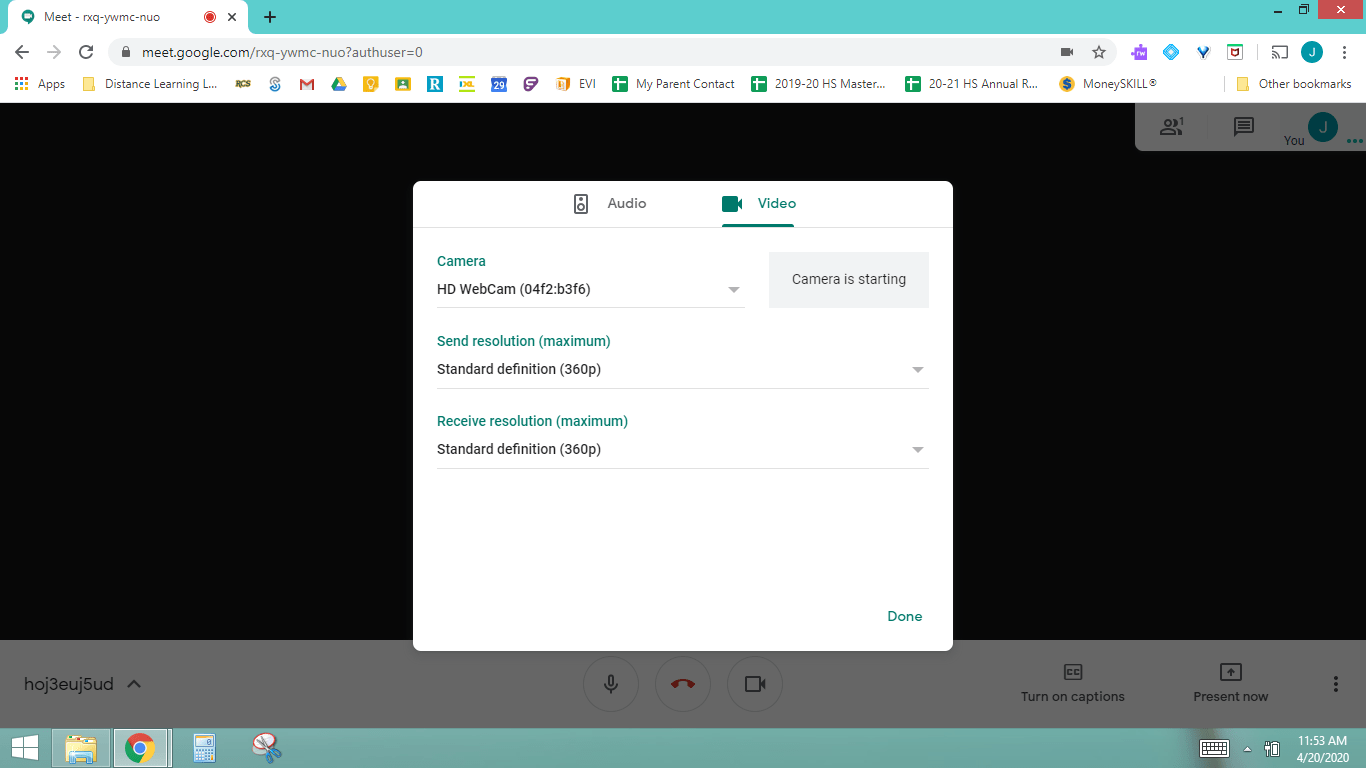The height and width of the screenshot is (768, 1366).
Task: Open Chrome from the taskbar
Action: pyautogui.click(x=140, y=747)
